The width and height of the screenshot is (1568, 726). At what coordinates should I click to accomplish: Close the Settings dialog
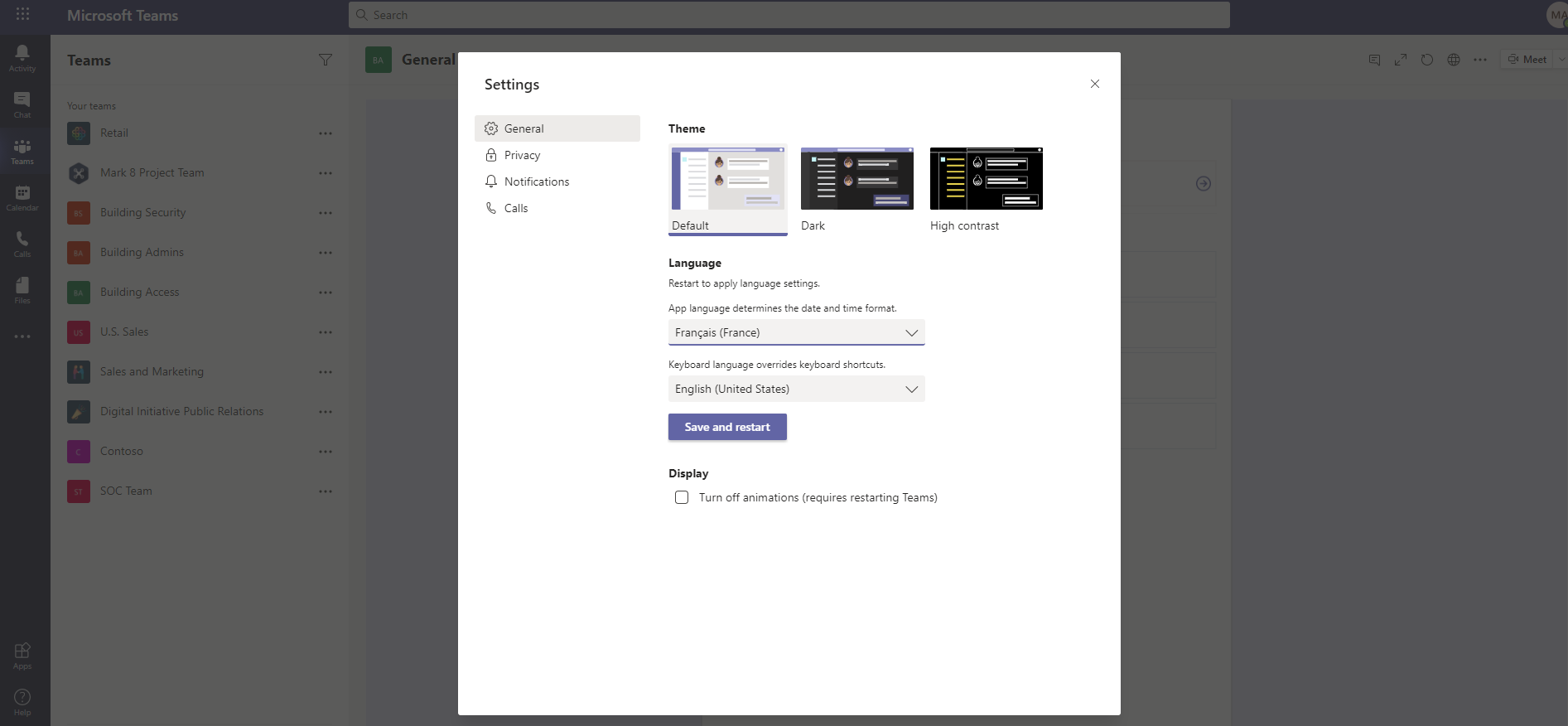point(1095,84)
